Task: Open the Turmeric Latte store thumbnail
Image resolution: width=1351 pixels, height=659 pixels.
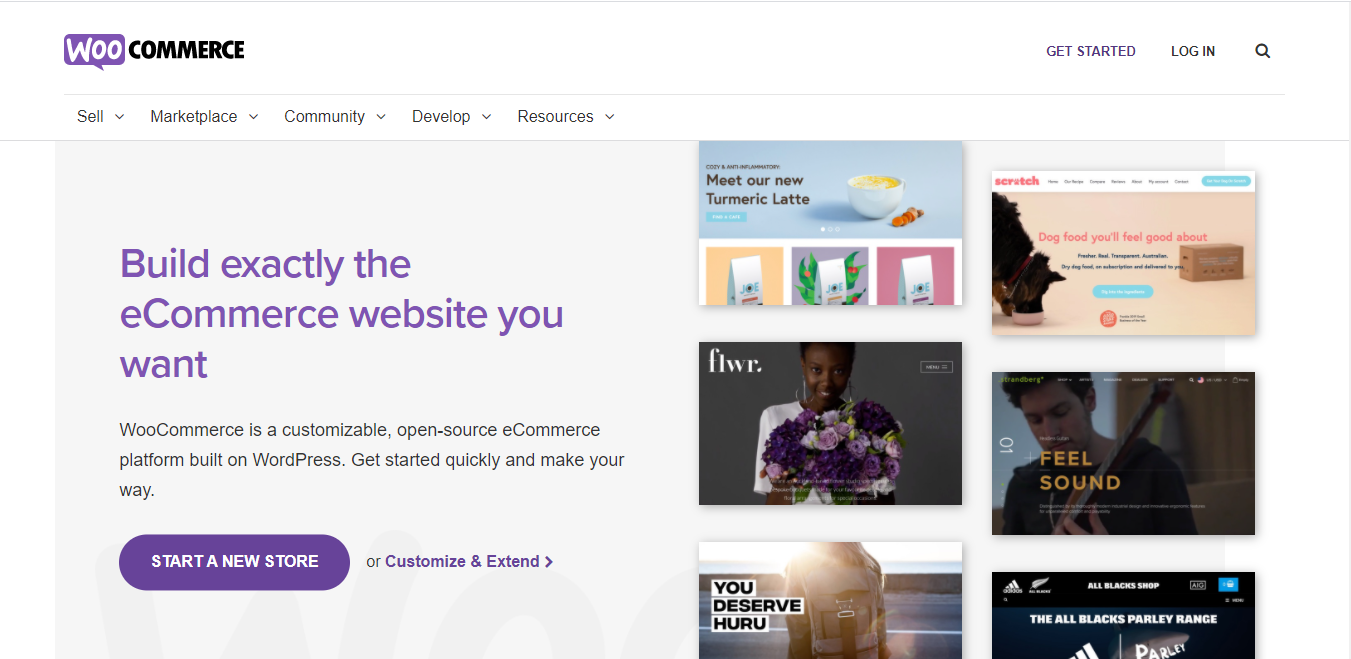Action: [x=830, y=223]
